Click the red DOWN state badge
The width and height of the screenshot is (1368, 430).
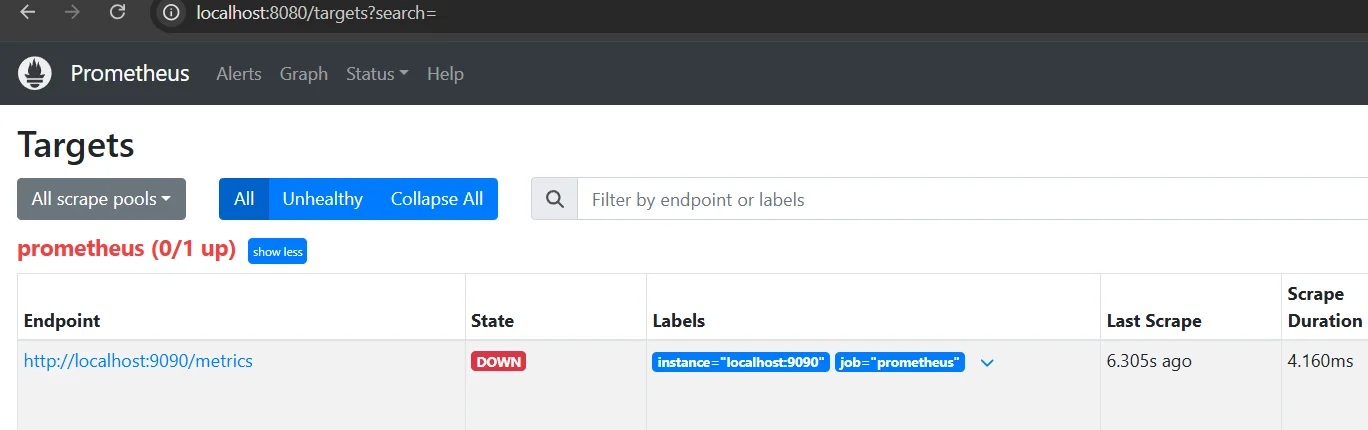(x=498, y=362)
